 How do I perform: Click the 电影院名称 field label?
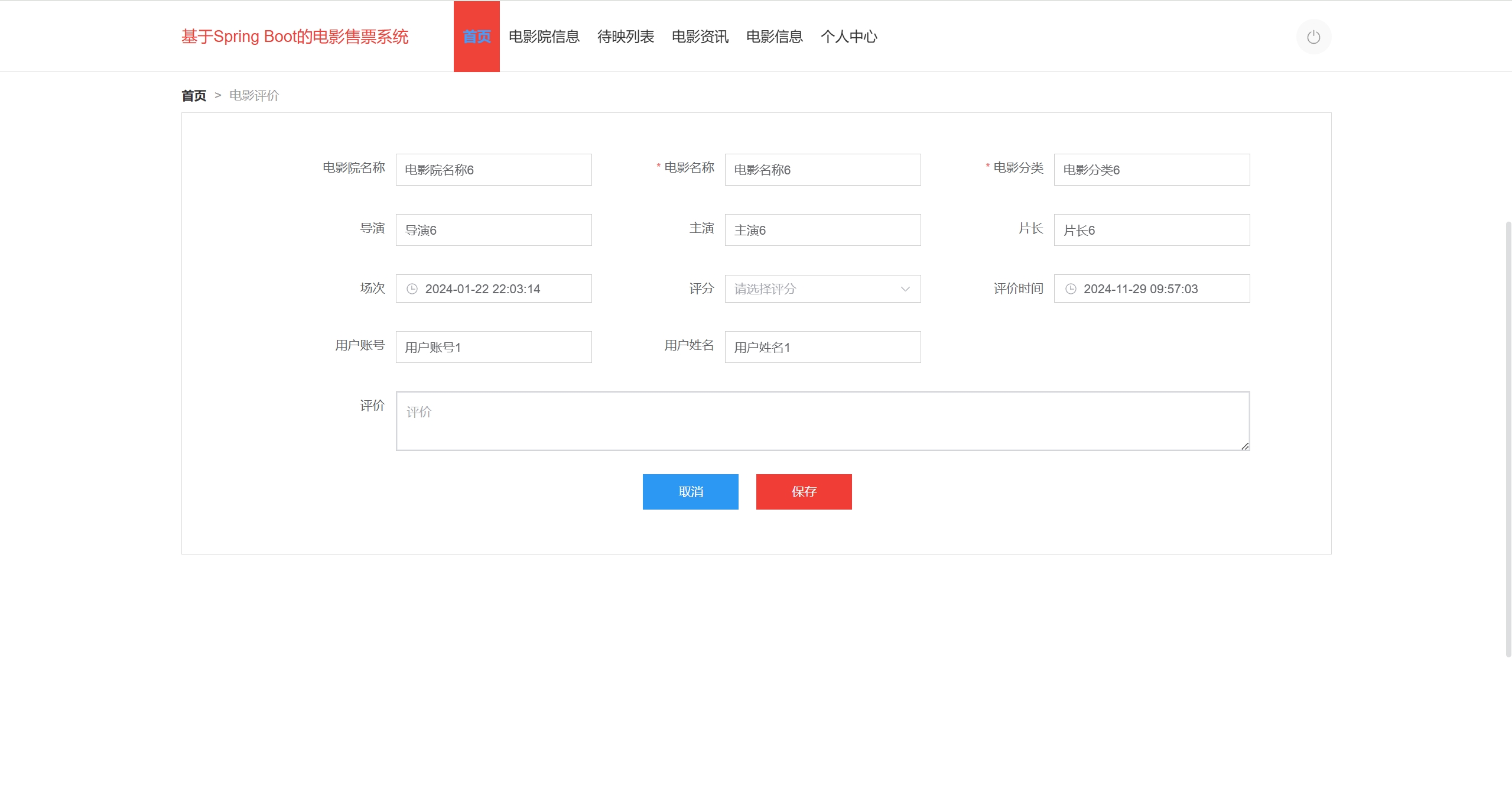(x=354, y=168)
